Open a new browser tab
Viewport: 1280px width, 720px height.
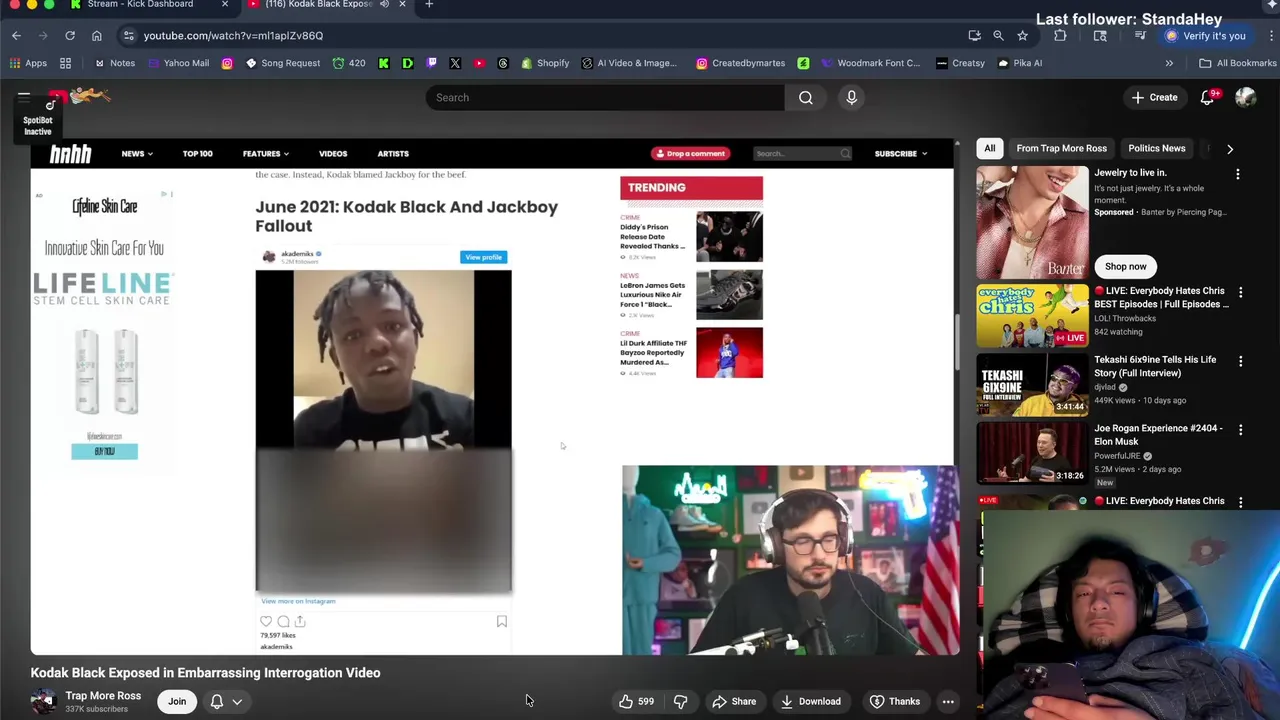click(429, 5)
